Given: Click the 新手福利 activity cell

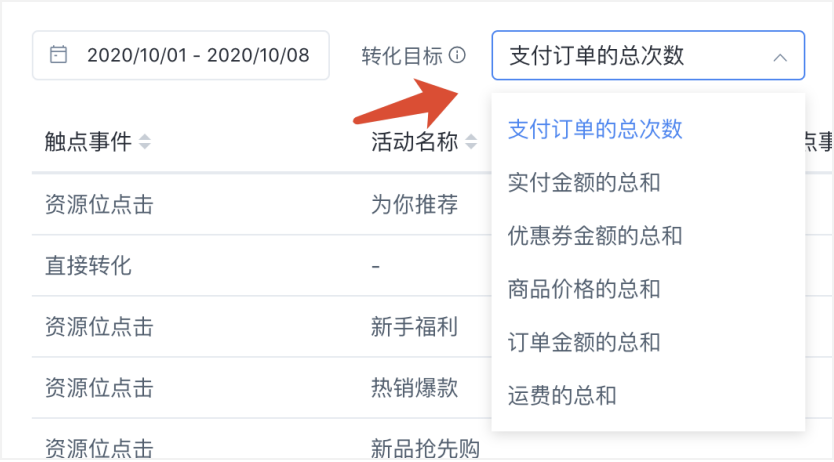Looking at the screenshot, I should tap(414, 326).
